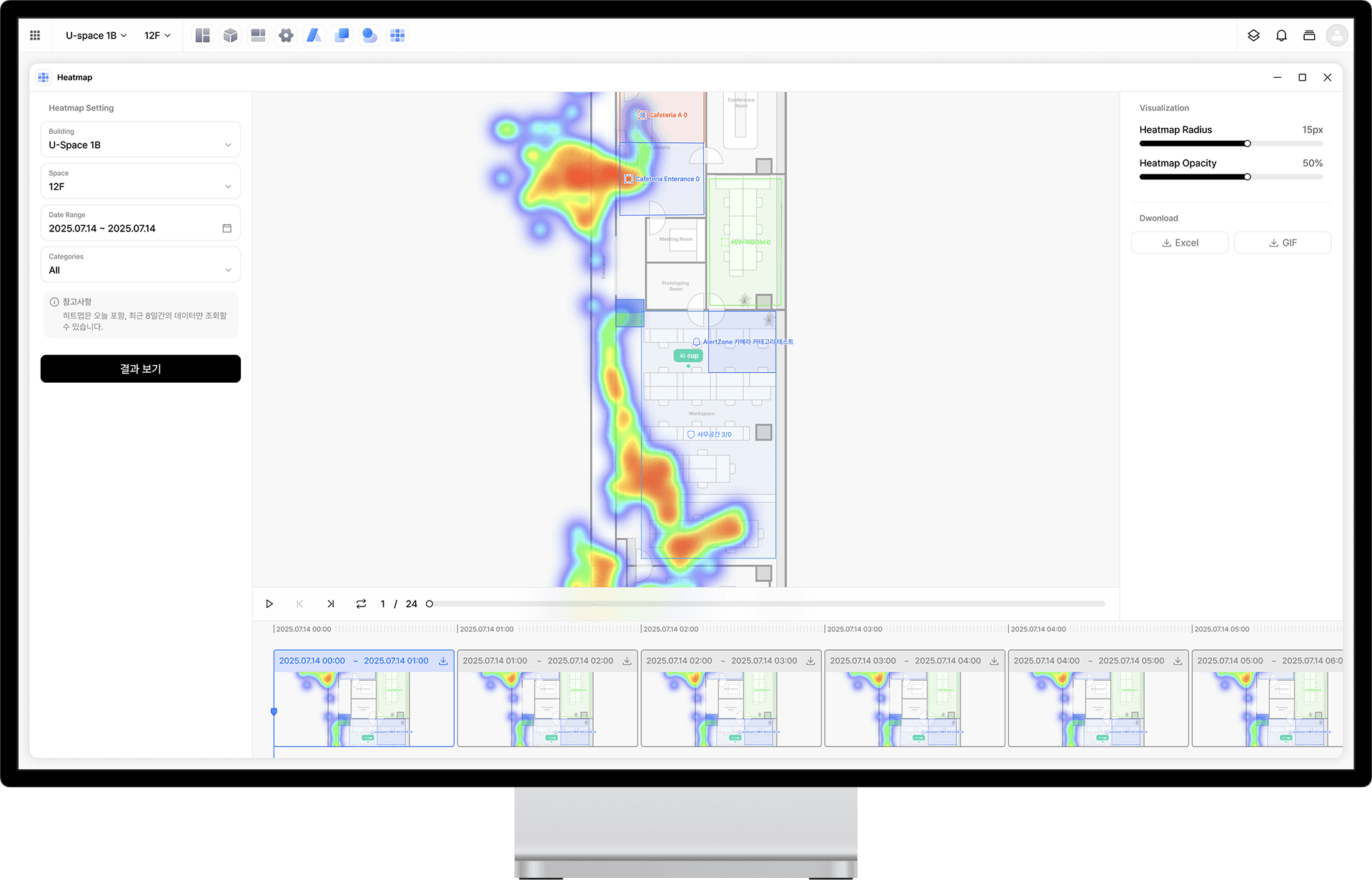Open the U-space 1B building menu in top bar
1372x880 pixels.
96,35
